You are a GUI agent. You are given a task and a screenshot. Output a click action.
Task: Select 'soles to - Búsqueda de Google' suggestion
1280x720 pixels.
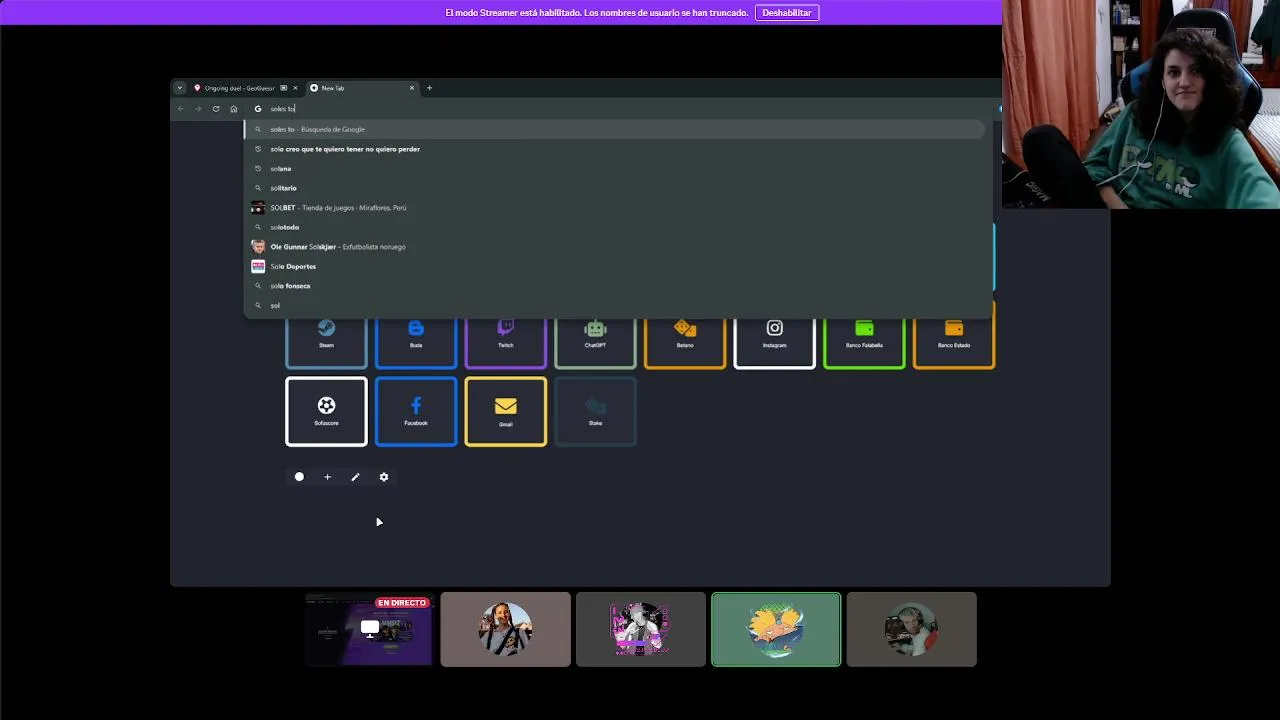click(x=615, y=129)
